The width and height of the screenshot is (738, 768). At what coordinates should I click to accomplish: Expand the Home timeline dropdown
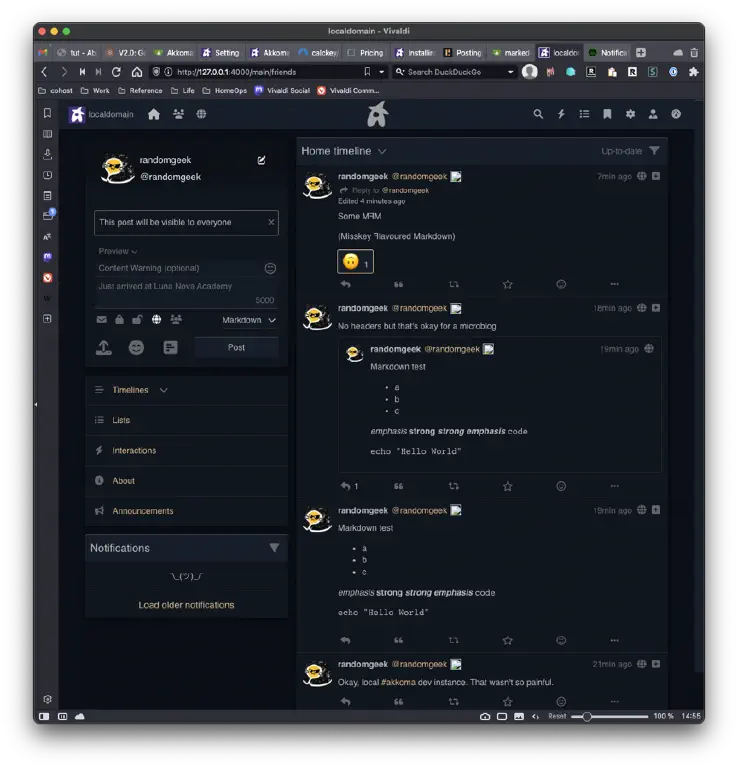click(382, 151)
